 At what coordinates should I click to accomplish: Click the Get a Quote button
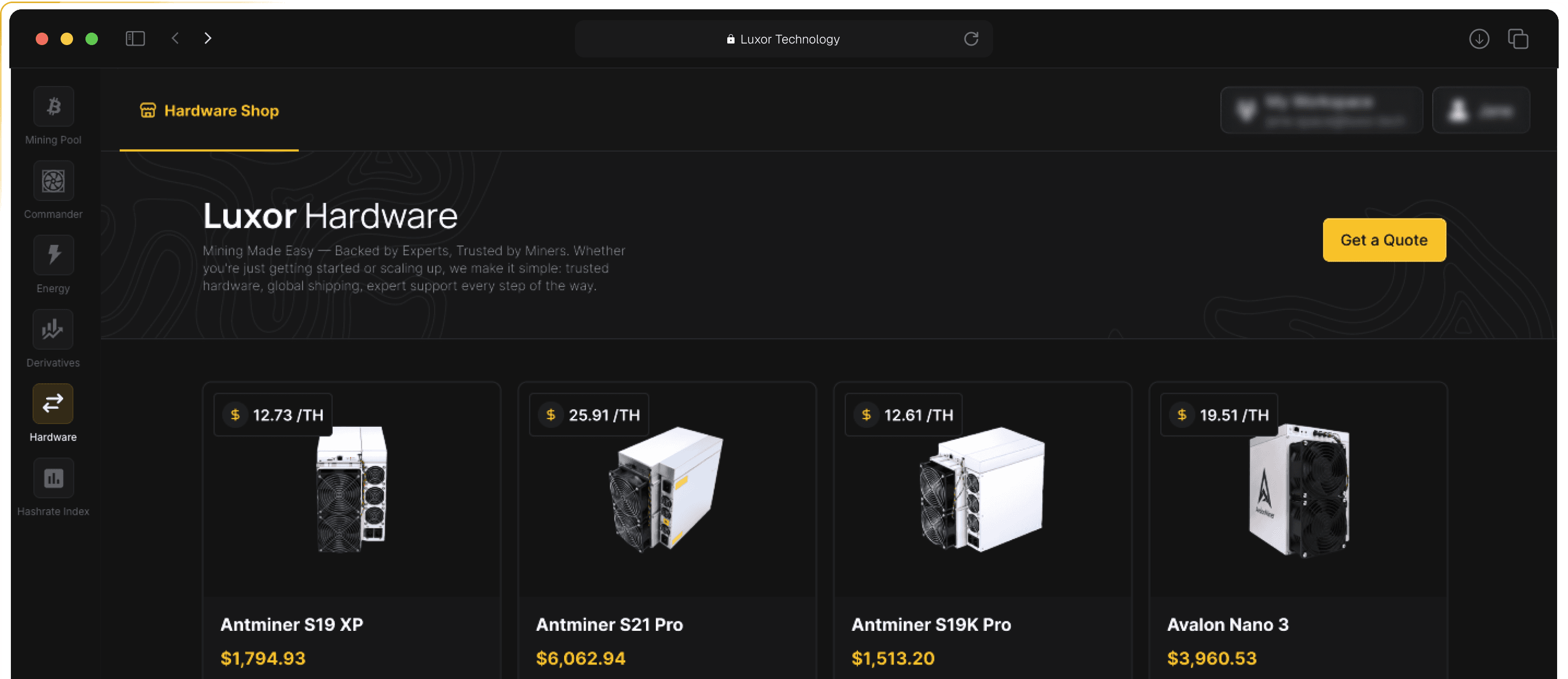[x=1384, y=239]
